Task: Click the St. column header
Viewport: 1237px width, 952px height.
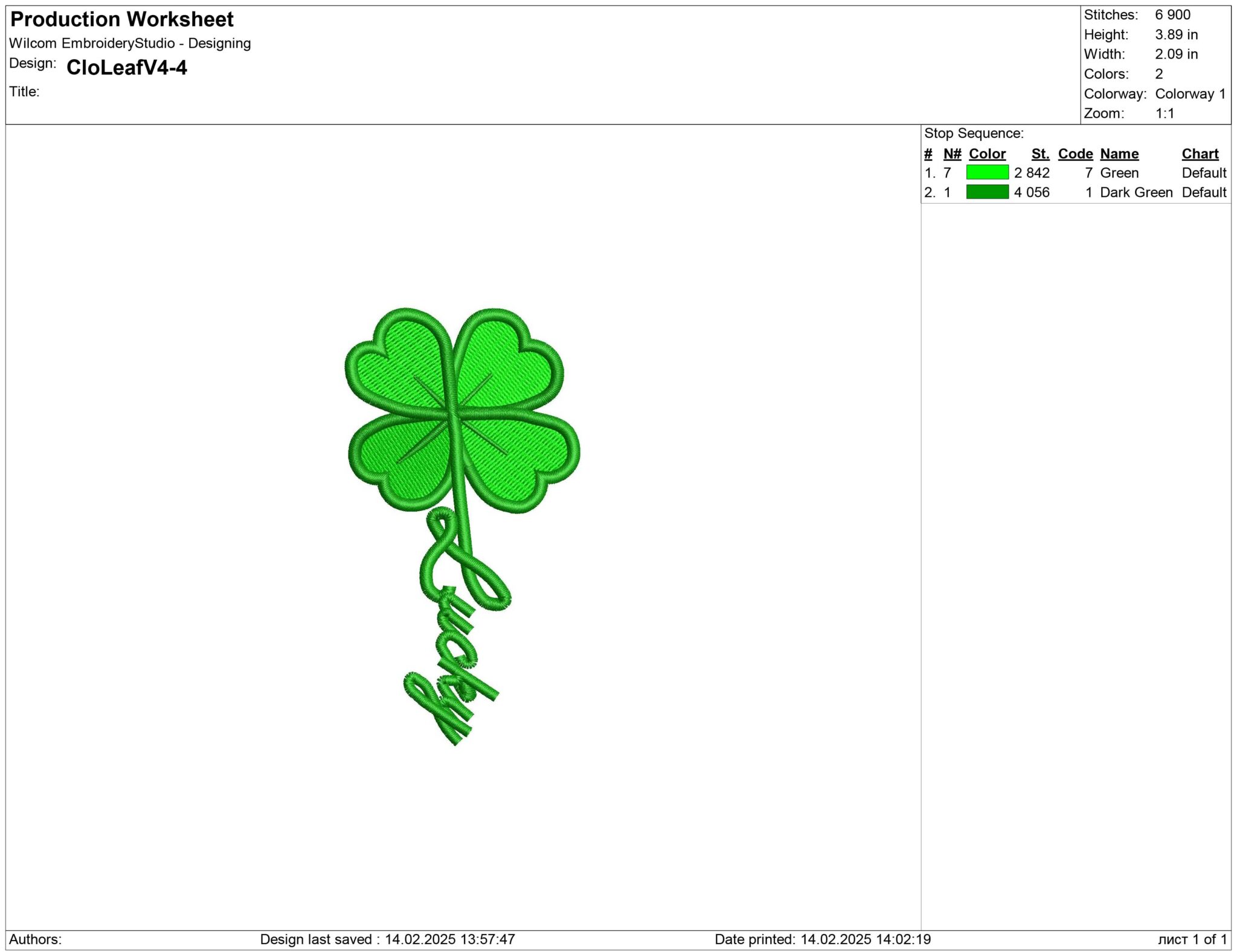Action: (x=1040, y=154)
